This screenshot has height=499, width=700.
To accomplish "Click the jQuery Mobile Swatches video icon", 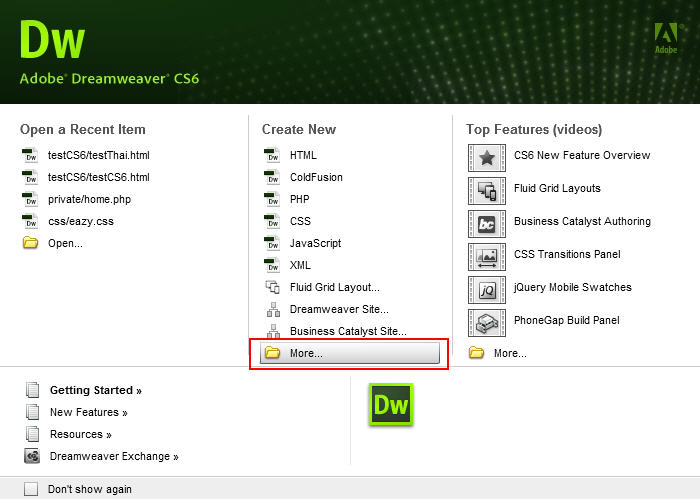I will tap(487, 290).
